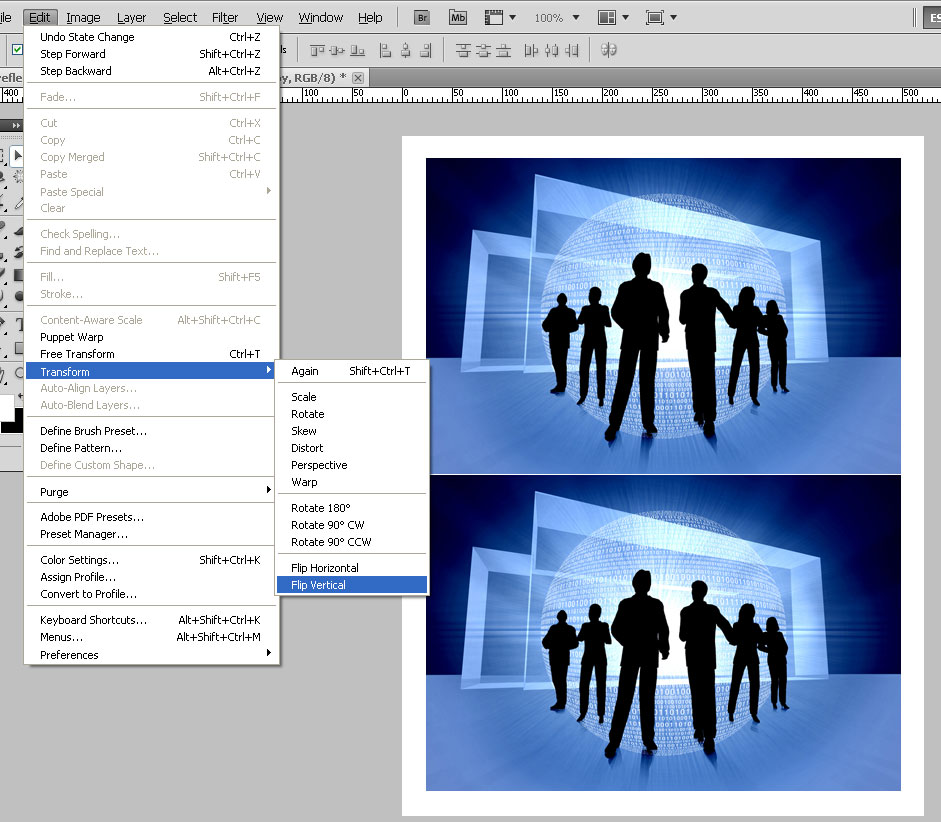Click the Align Top Edges icon
This screenshot has height=822, width=941.
(x=318, y=50)
